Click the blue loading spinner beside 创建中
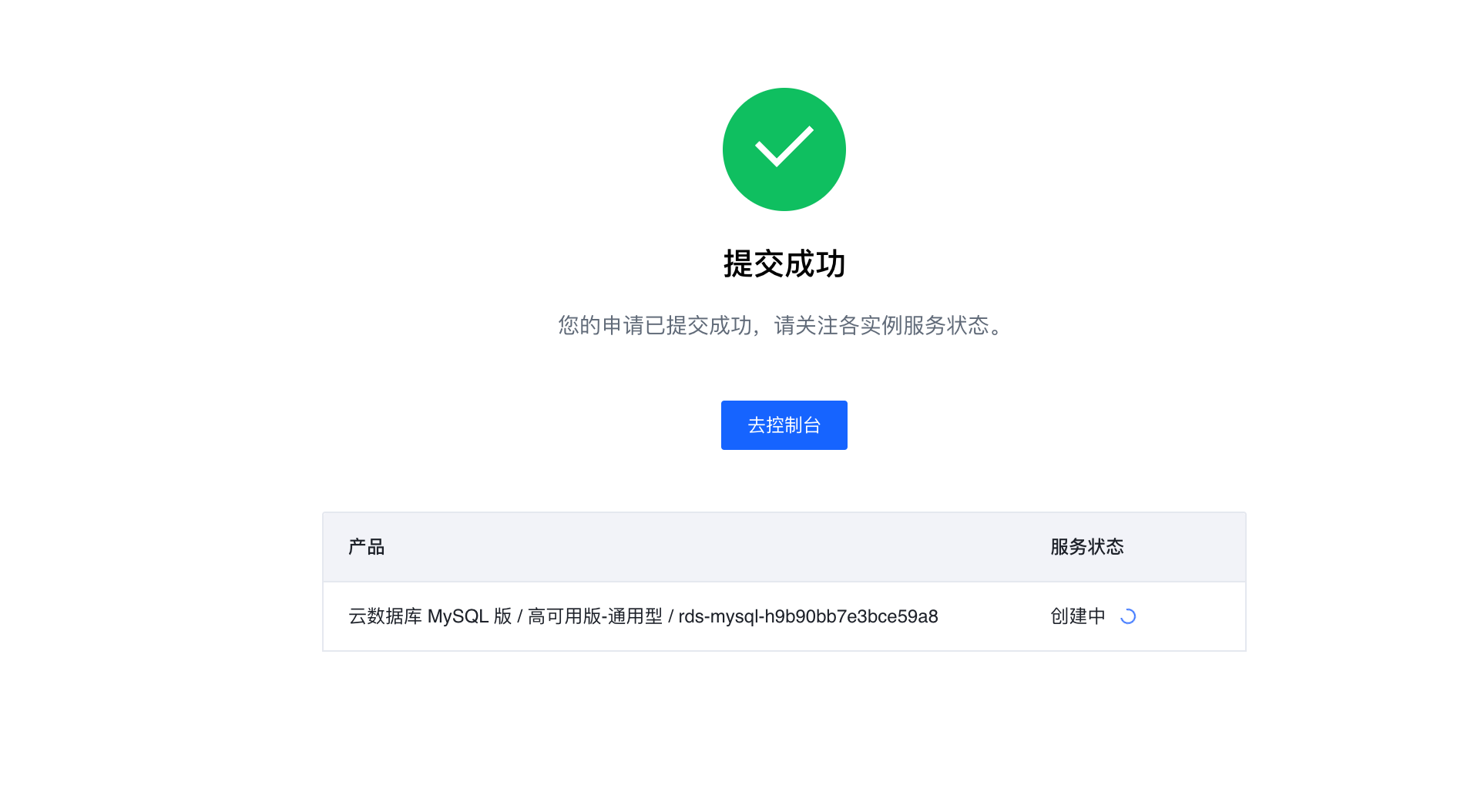Image resolution: width=1484 pixels, height=812 pixels. 1128,616
